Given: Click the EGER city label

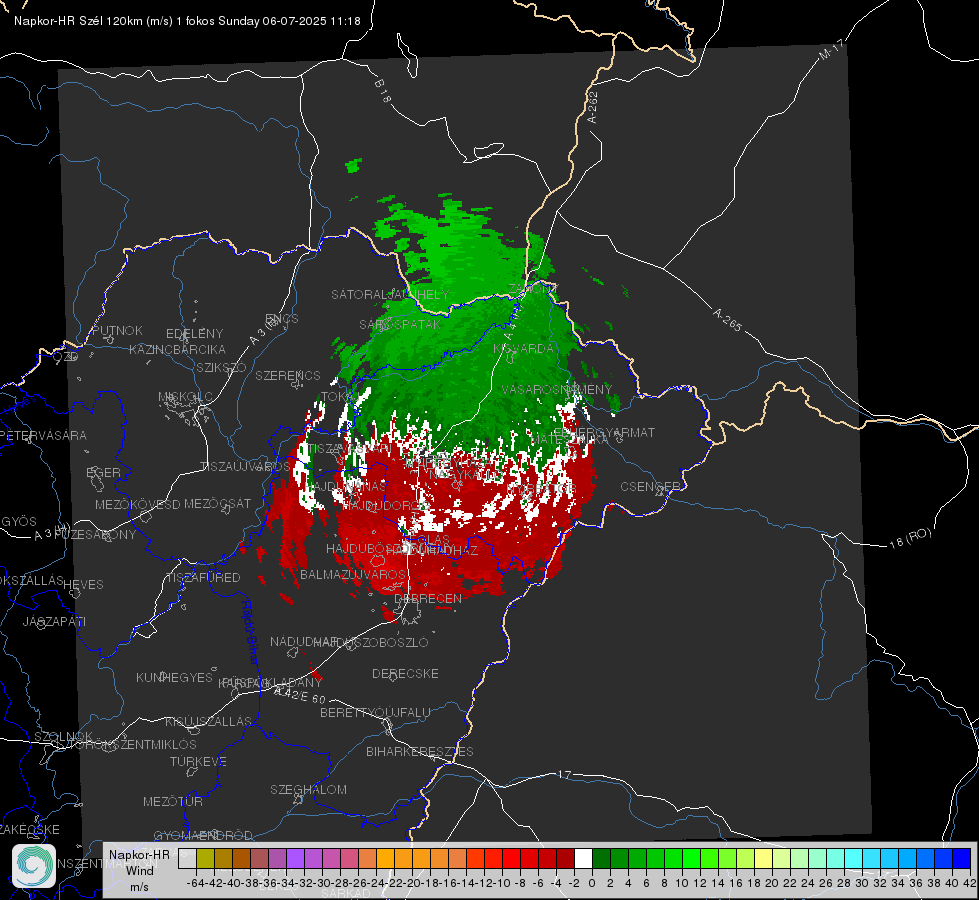Looking at the screenshot, I should point(104,473).
